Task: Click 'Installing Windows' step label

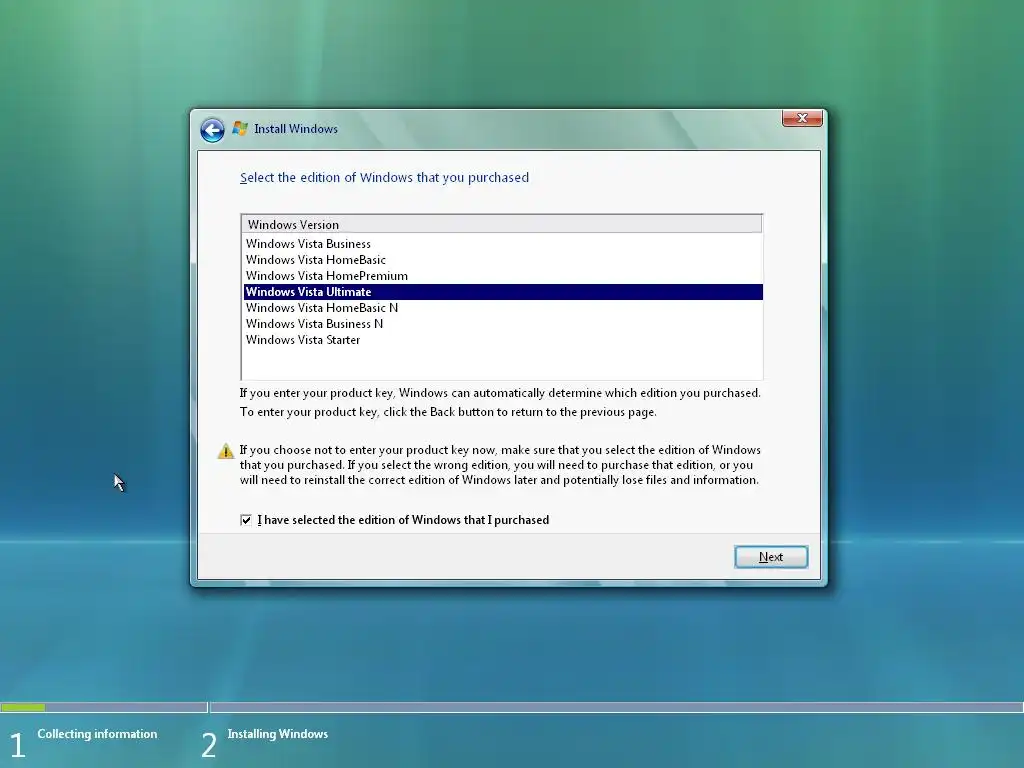Action: tap(278, 734)
